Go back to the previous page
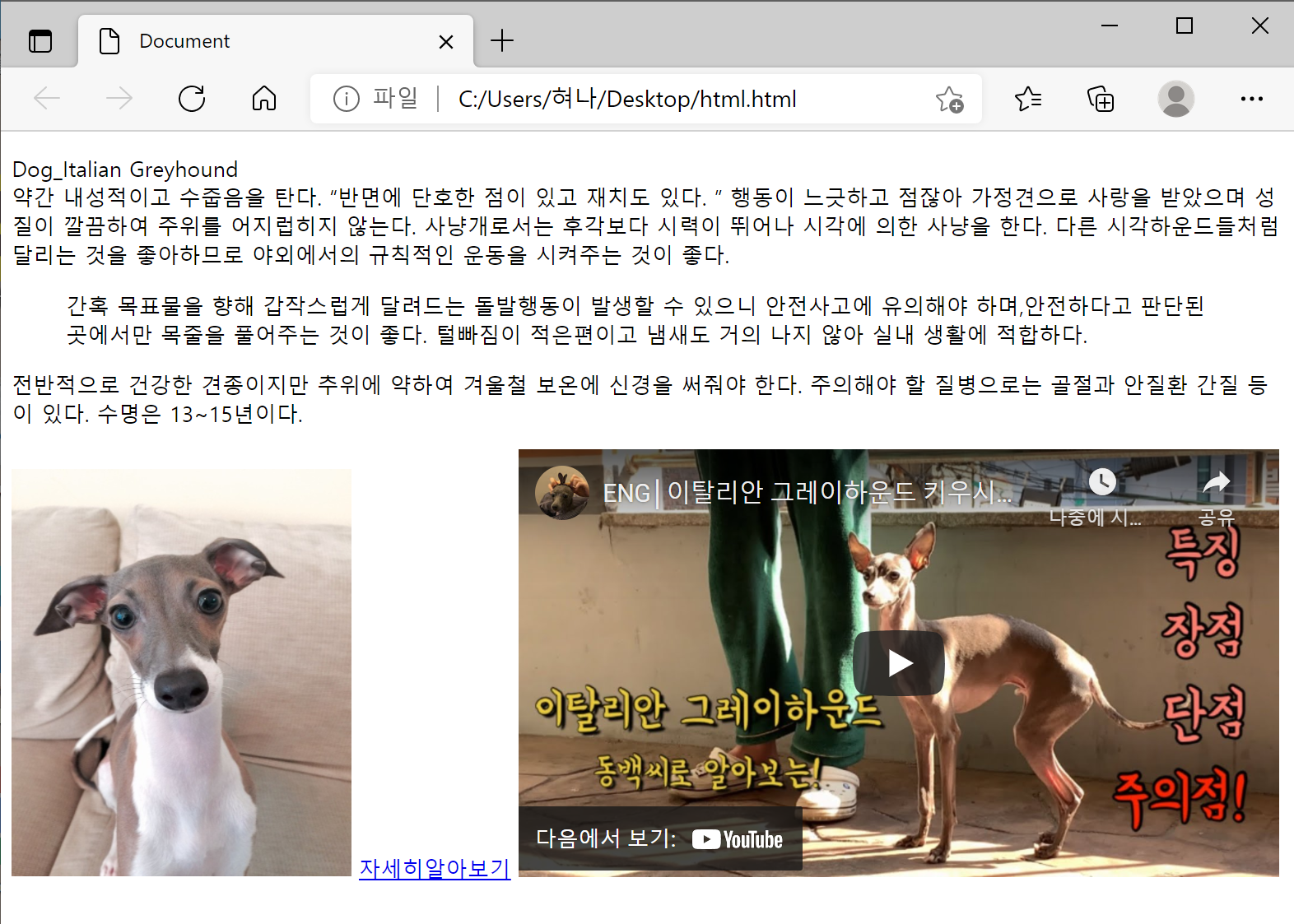Image resolution: width=1294 pixels, height=924 pixels. tap(47, 99)
